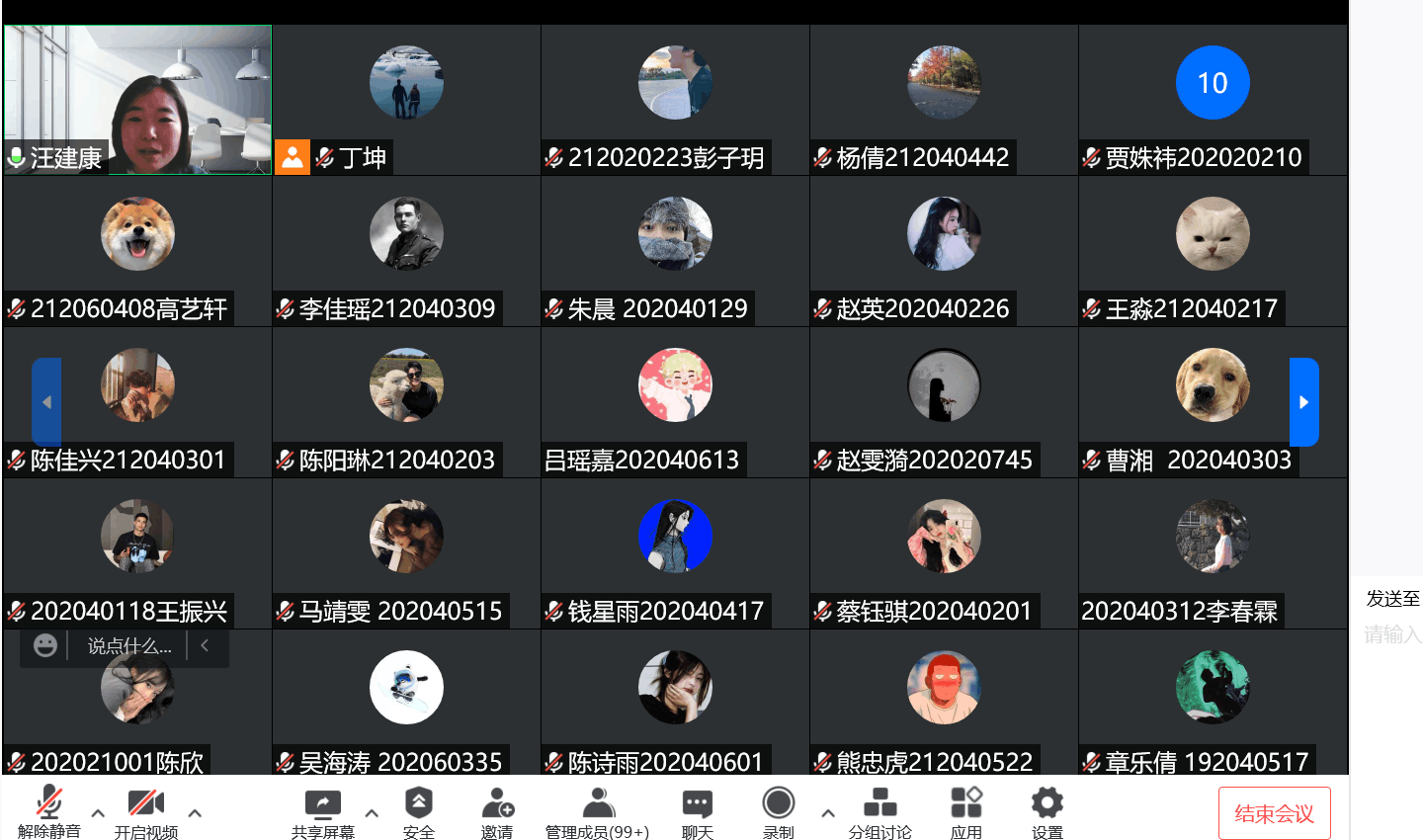Open the Security (安全) shield icon
1423x840 pixels.
tap(418, 804)
